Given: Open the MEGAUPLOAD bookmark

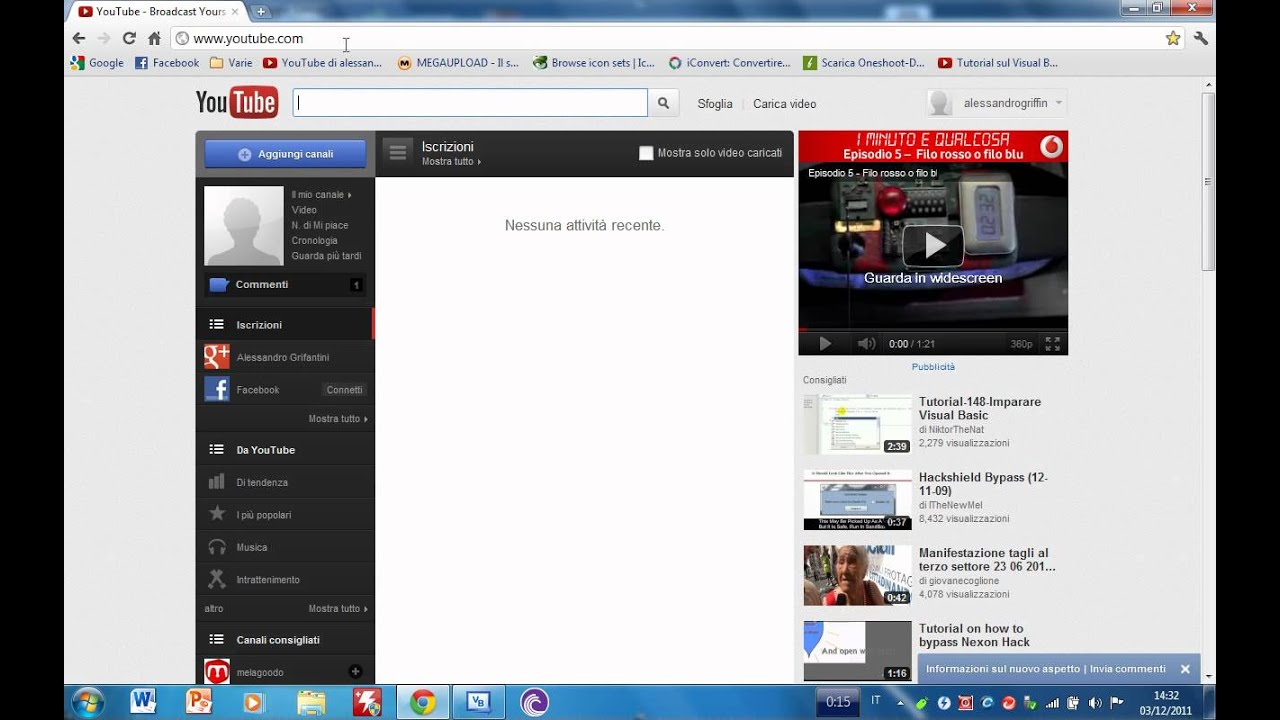Looking at the screenshot, I should [x=458, y=62].
